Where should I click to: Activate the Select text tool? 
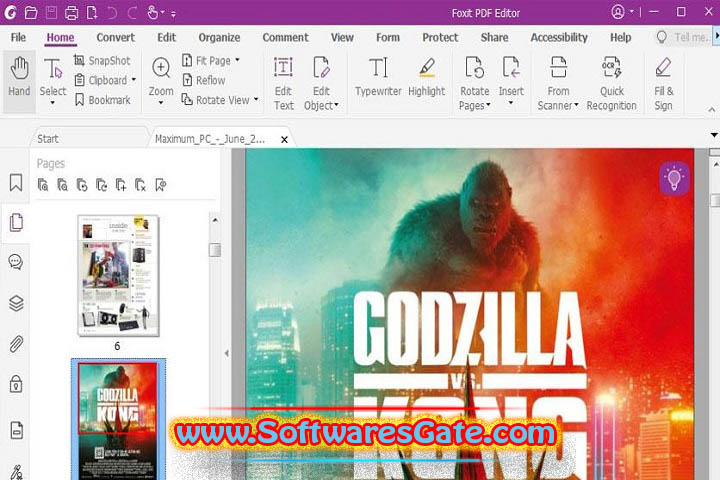point(53,76)
